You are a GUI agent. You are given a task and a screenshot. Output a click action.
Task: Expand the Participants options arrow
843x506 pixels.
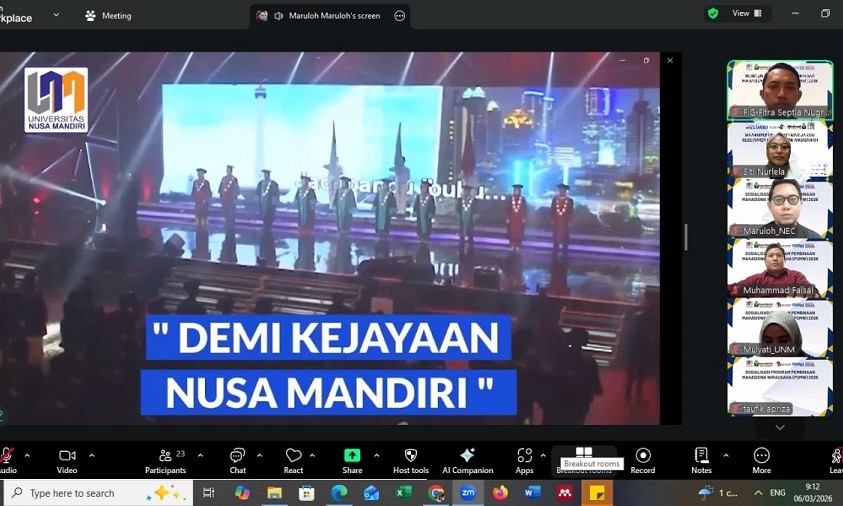click(x=200, y=455)
